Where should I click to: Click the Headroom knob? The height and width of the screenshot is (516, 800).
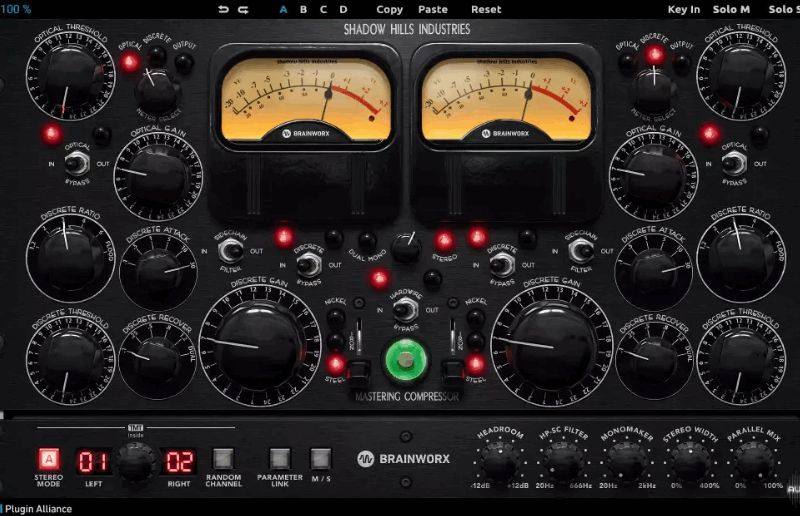499,460
